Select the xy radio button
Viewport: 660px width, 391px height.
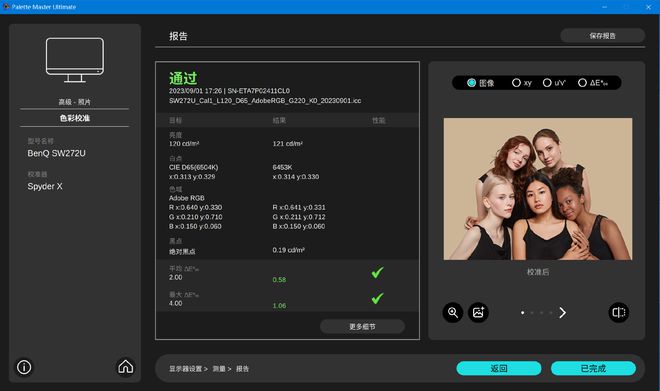point(516,83)
